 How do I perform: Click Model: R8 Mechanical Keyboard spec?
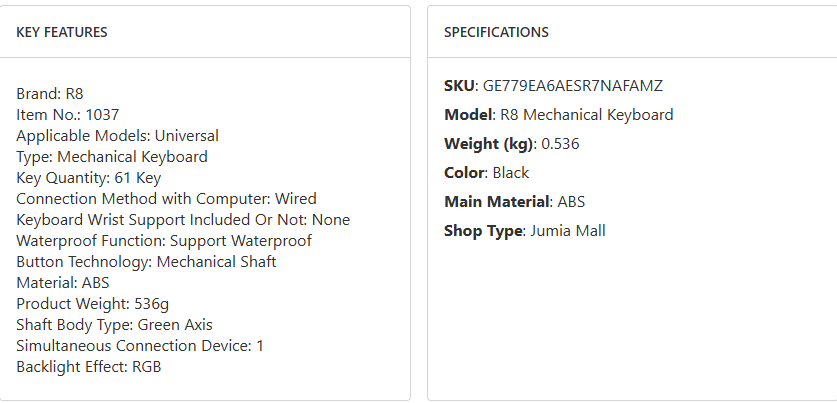(x=558, y=115)
